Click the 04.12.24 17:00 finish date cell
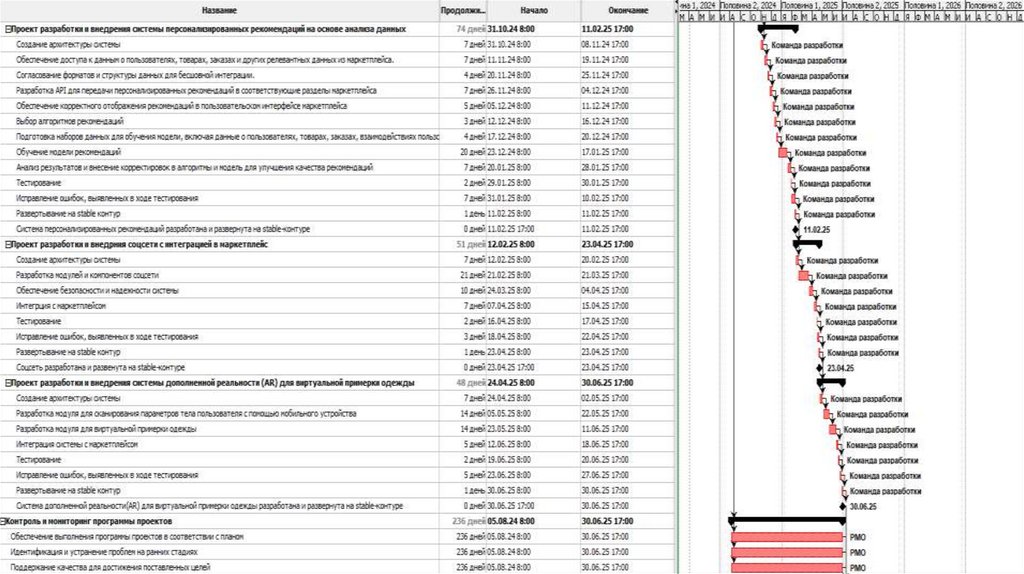The image size is (1024, 574). (x=605, y=91)
